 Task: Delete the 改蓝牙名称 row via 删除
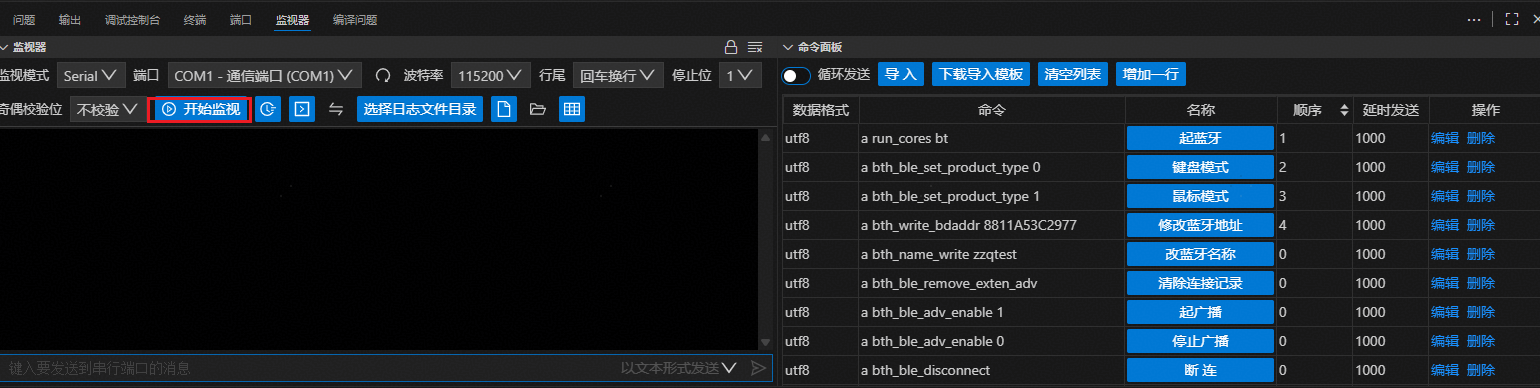click(x=1481, y=254)
